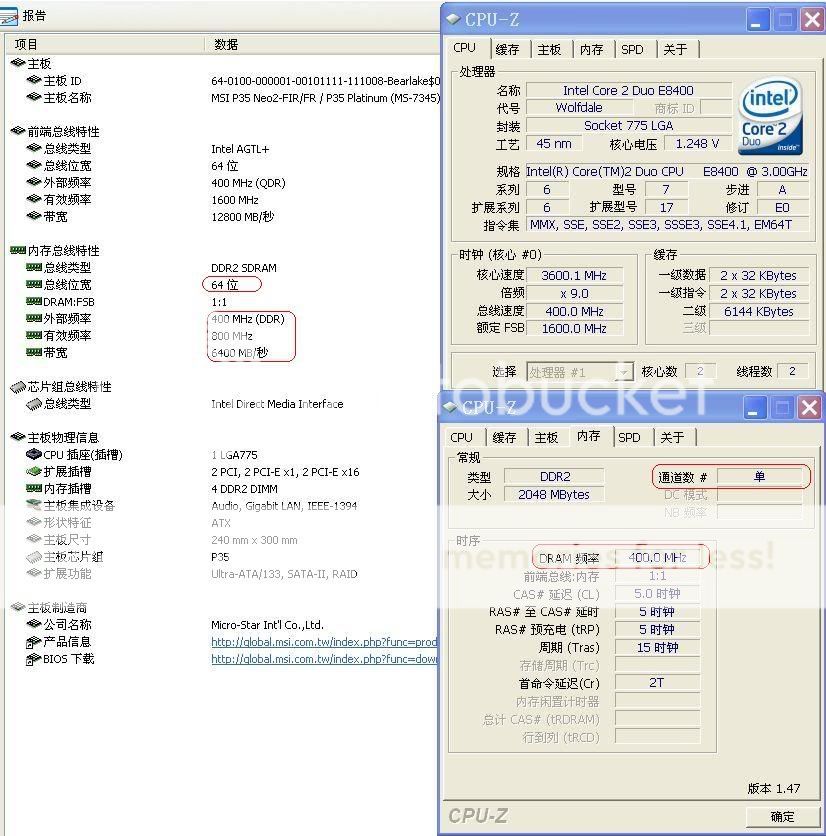Open the BIOS 下载 msi.com.tw link
The image size is (826, 836).
tap(324, 659)
